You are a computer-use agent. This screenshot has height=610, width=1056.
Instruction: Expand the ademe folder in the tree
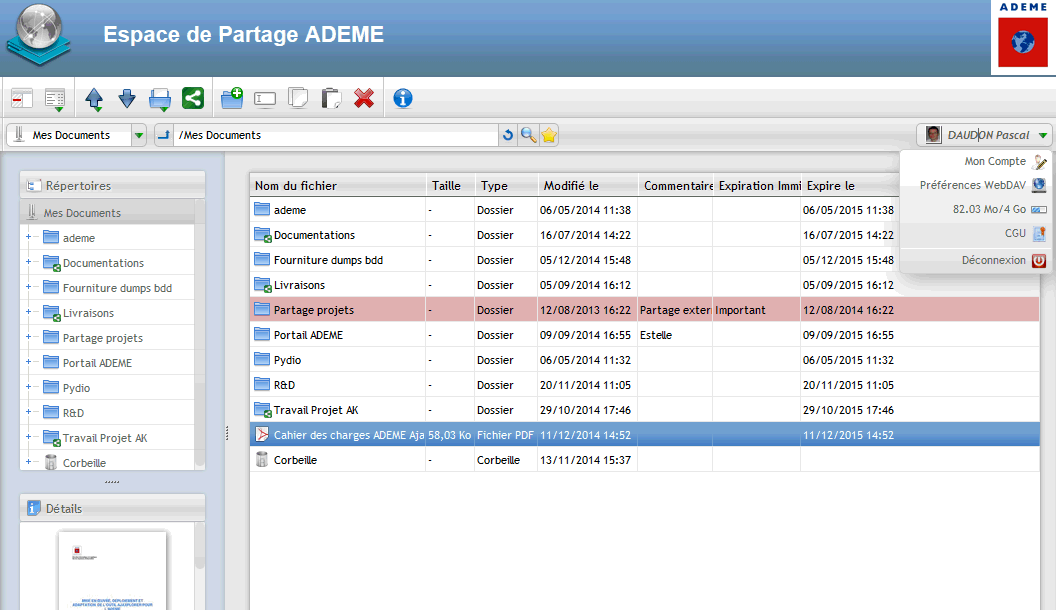pyautogui.click(x=28, y=237)
